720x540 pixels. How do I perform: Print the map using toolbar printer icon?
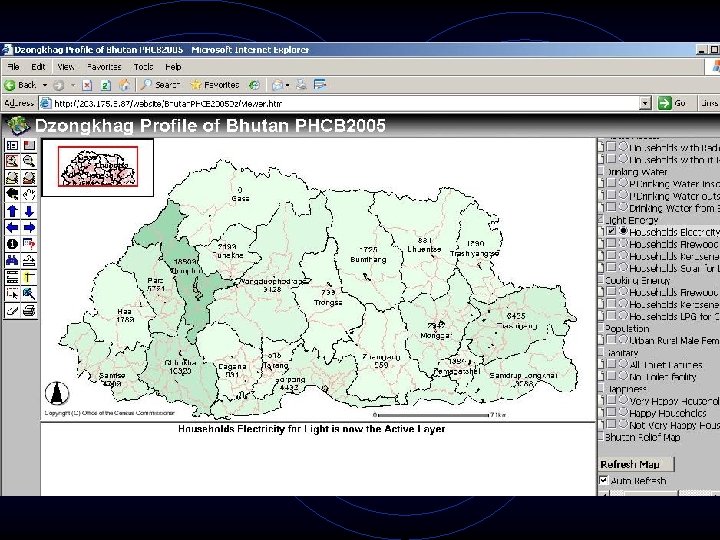point(29,310)
